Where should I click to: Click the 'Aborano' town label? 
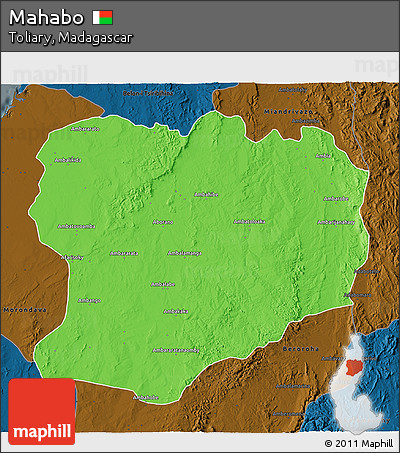pos(163,222)
